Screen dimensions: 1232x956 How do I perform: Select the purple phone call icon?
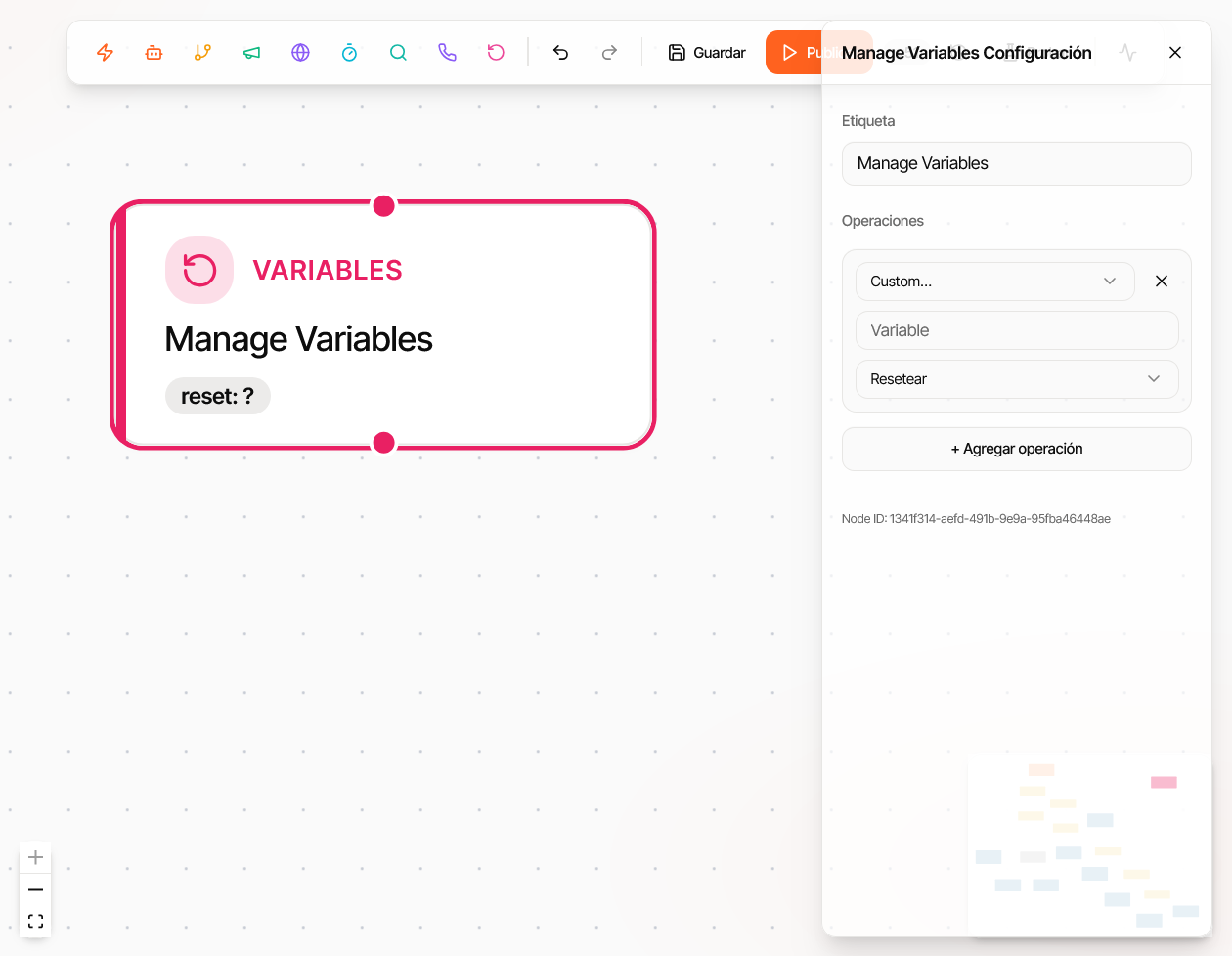click(x=447, y=53)
